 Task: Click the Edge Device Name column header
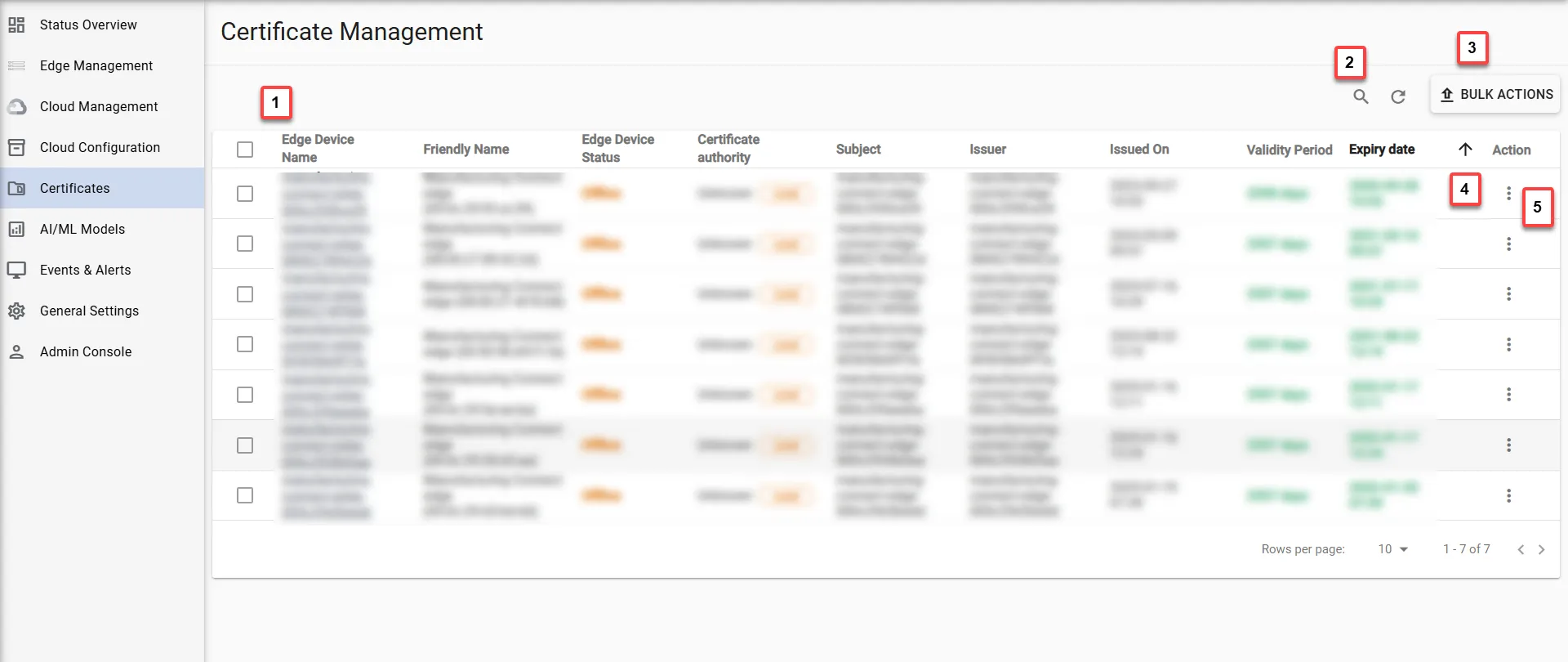318,149
